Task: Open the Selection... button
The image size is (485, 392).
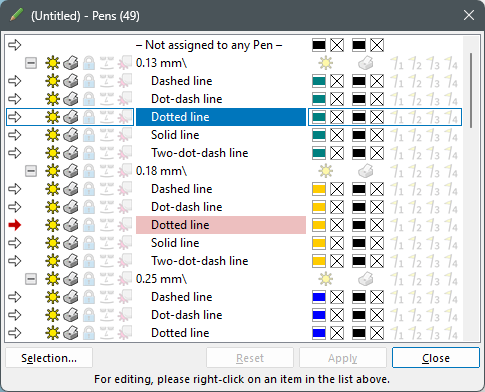Action: [x=49, y=358]
